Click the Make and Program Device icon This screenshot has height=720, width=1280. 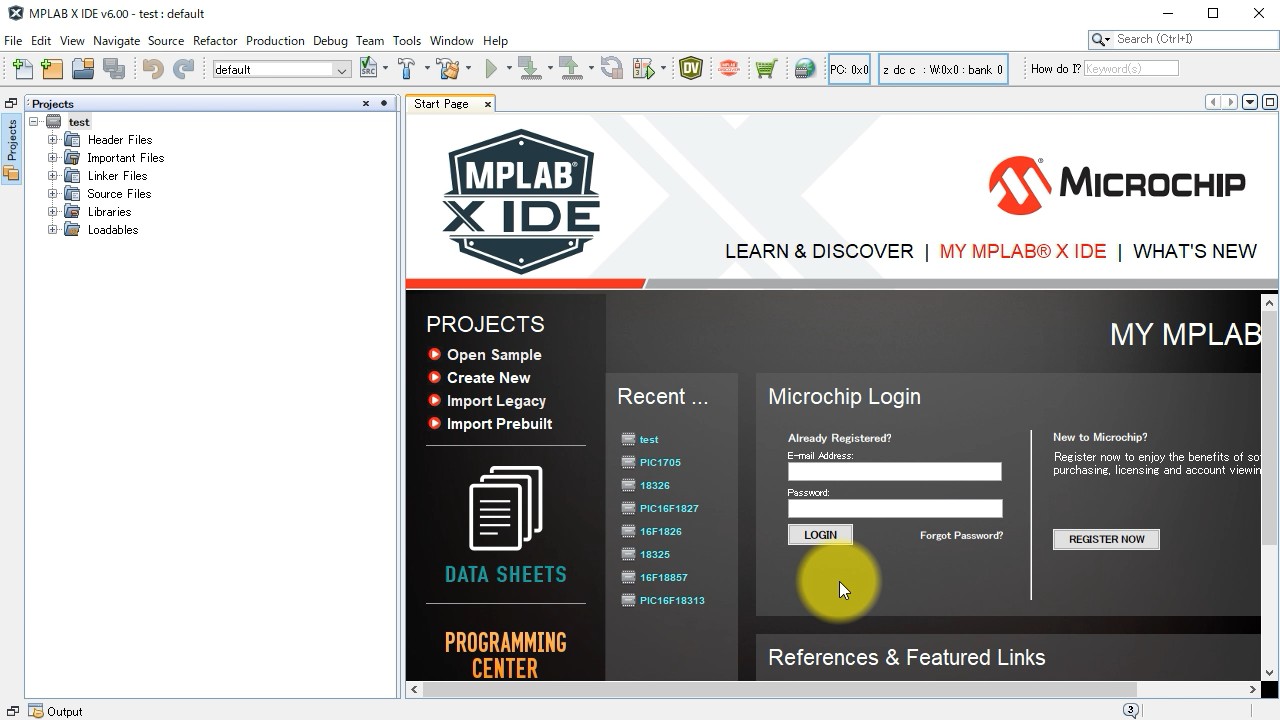(530, 69)
